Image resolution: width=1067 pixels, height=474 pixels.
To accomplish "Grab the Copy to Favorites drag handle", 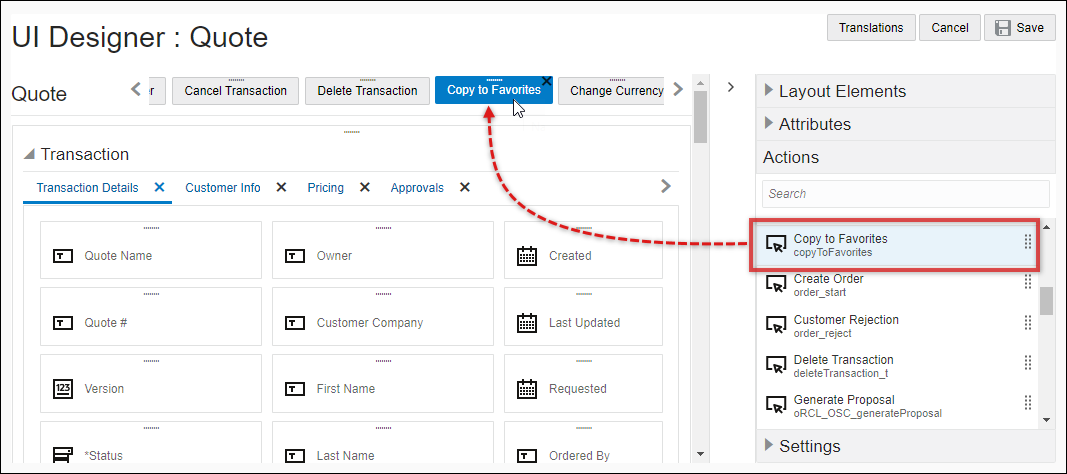I will 1028,242.
